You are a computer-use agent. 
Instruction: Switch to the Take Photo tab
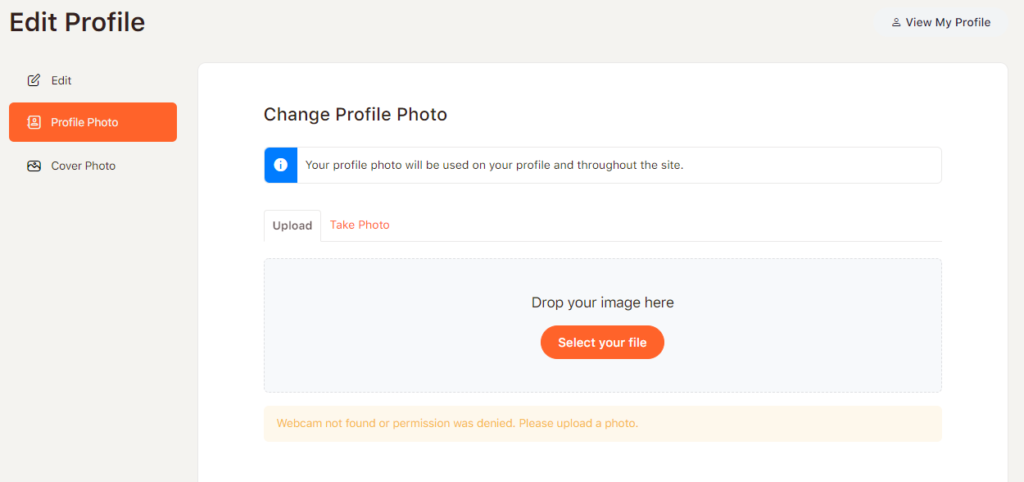point(360,225)
